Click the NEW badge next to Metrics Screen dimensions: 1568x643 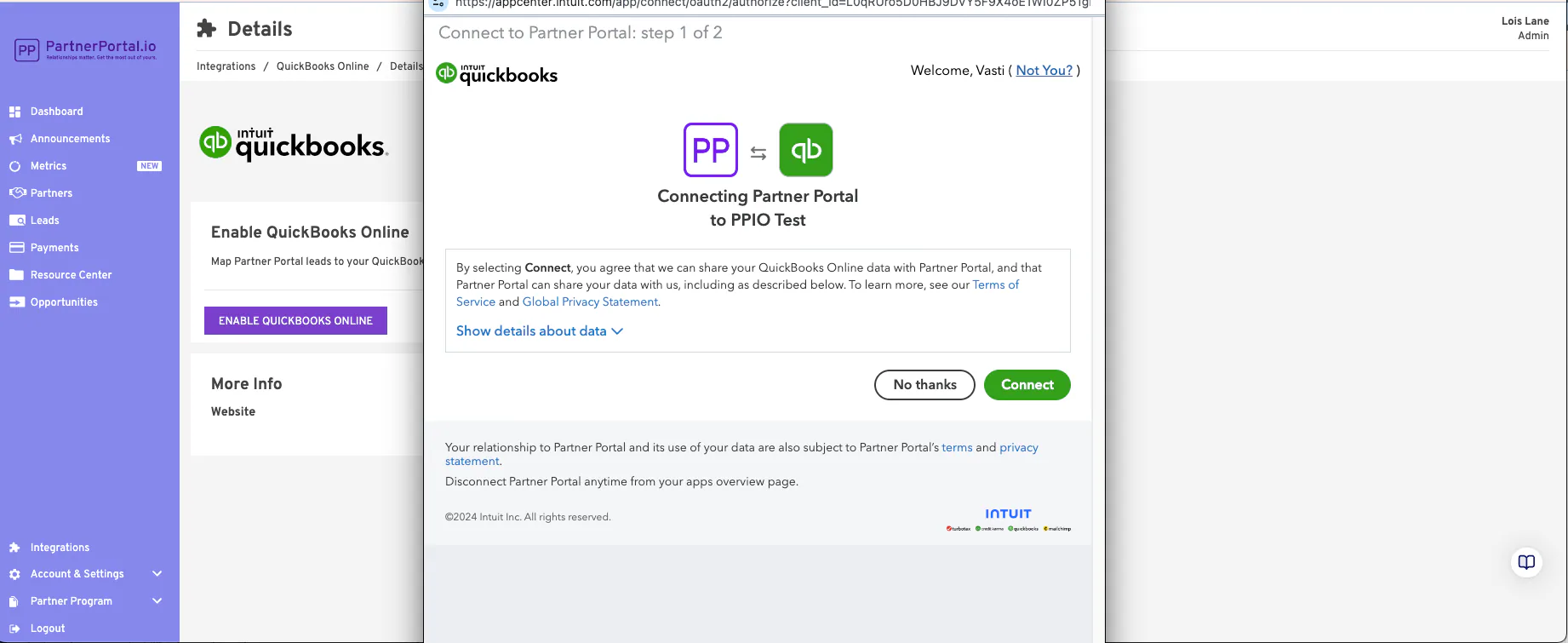(149, 166)
